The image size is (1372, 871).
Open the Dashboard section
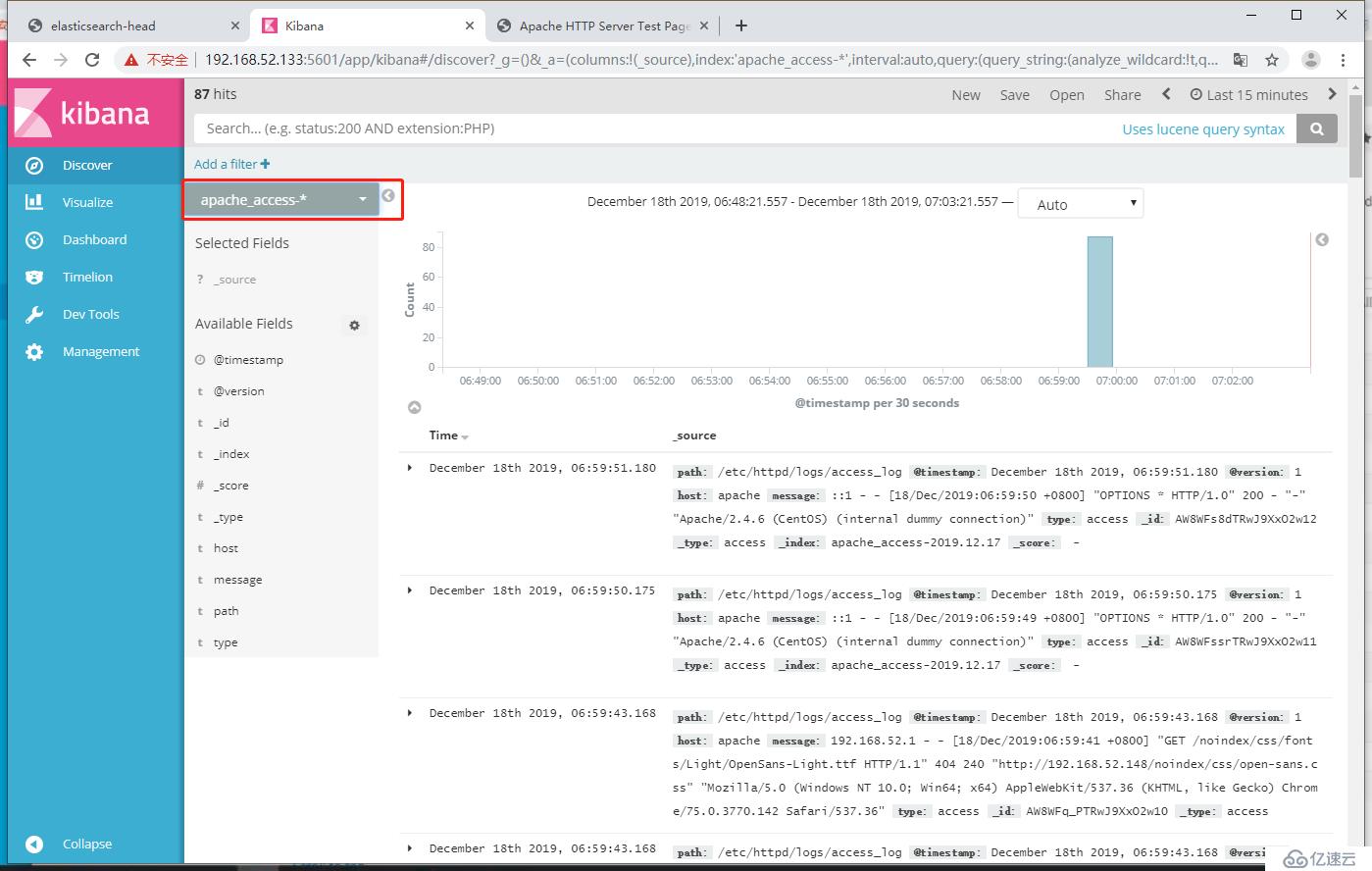click(x=94, y=239)
